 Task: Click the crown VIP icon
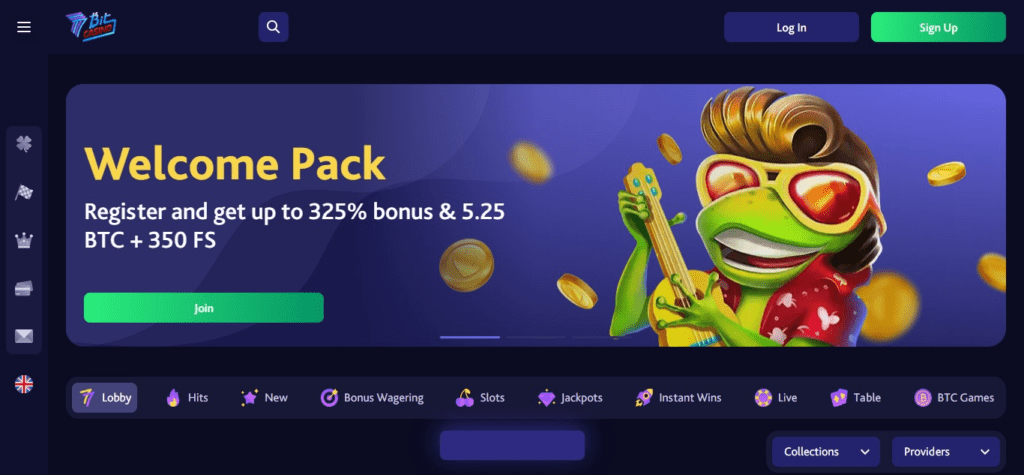24,240
